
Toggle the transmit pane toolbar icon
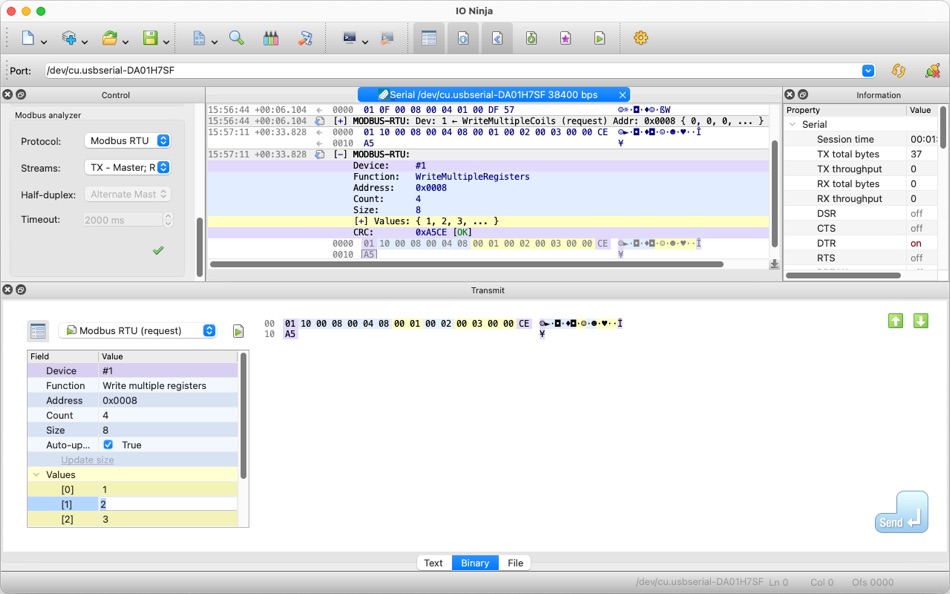coord(497,38)
